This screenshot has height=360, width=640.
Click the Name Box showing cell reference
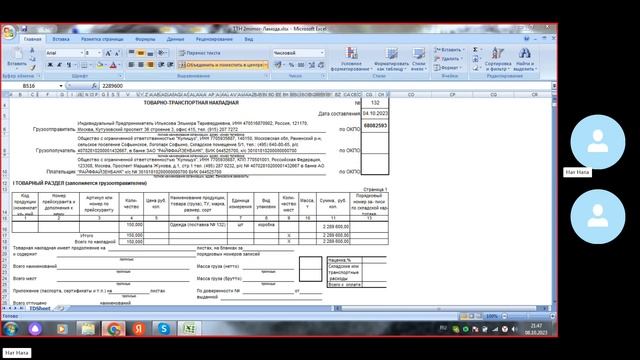click(x=32, y=86)
